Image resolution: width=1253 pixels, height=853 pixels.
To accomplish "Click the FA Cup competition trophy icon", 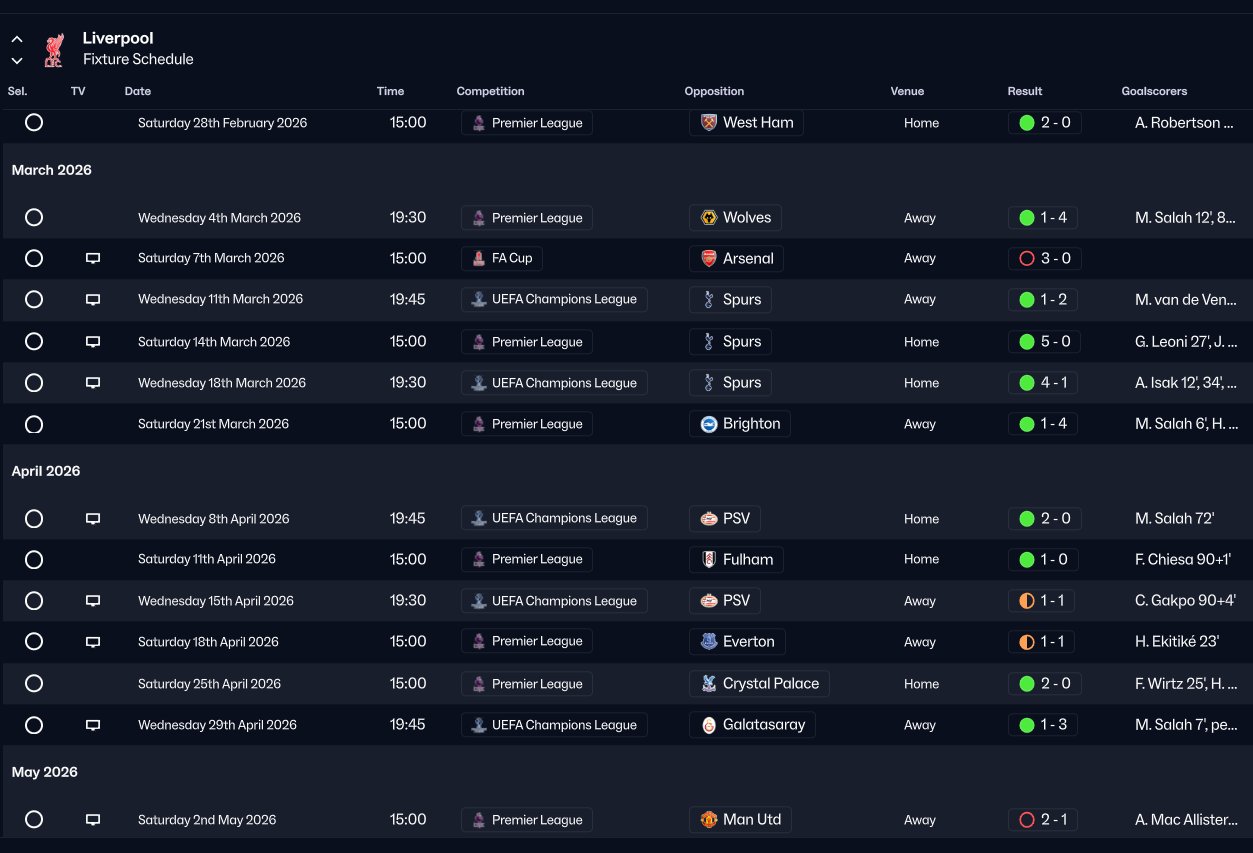I will pos(479,258).
